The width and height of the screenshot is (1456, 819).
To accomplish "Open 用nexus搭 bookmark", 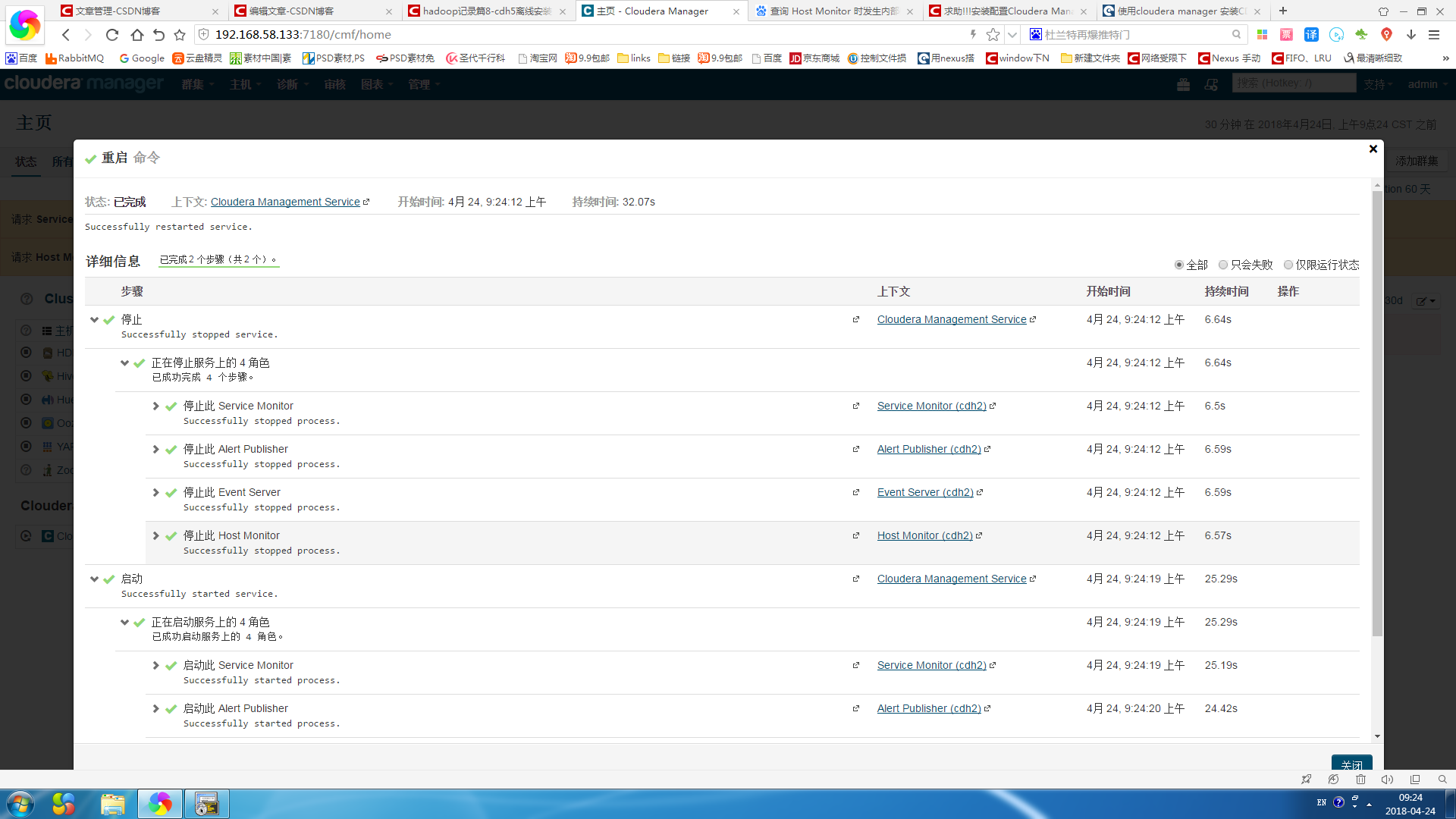I will click(946, 58).
